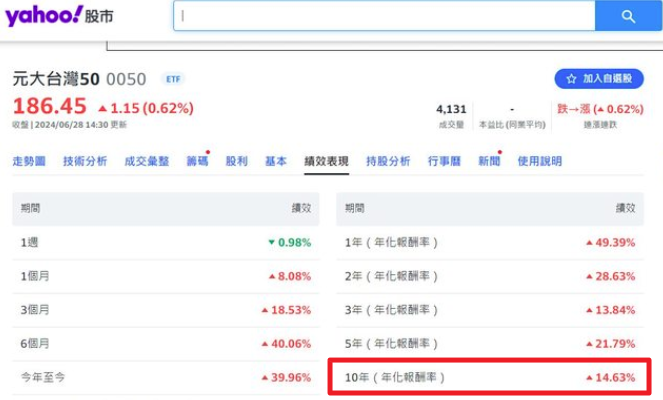This screenshot has height=400, width=663.
Task: Open the 籌碼 tab
Action: coord(197,161)
